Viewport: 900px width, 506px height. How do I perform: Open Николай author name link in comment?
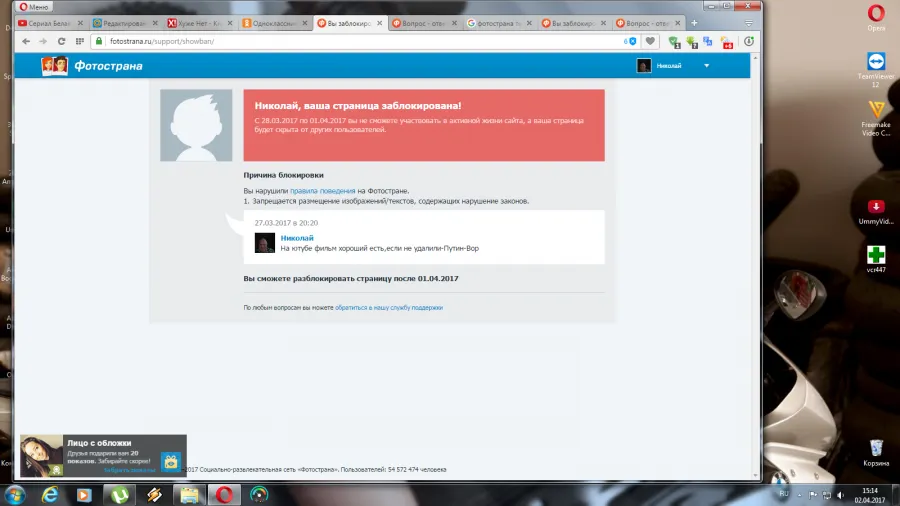tap(297, 238)
